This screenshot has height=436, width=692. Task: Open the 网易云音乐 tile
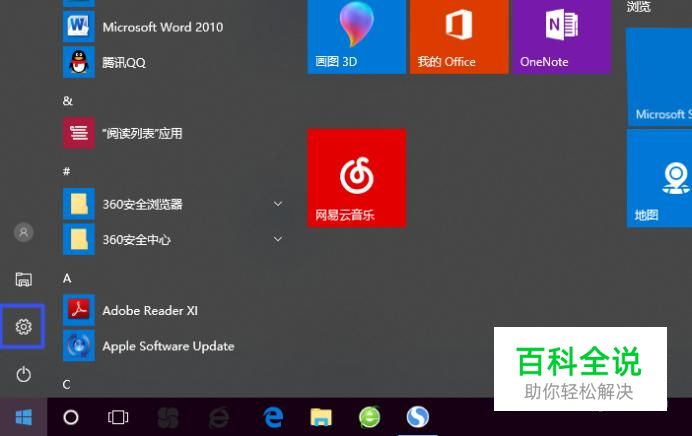(x=357, y=178)
